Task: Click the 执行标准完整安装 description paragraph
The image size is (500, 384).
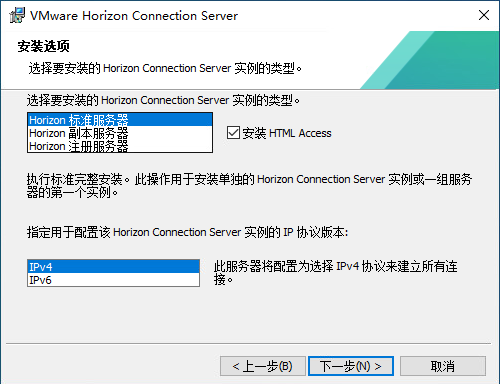Action: 249,185
